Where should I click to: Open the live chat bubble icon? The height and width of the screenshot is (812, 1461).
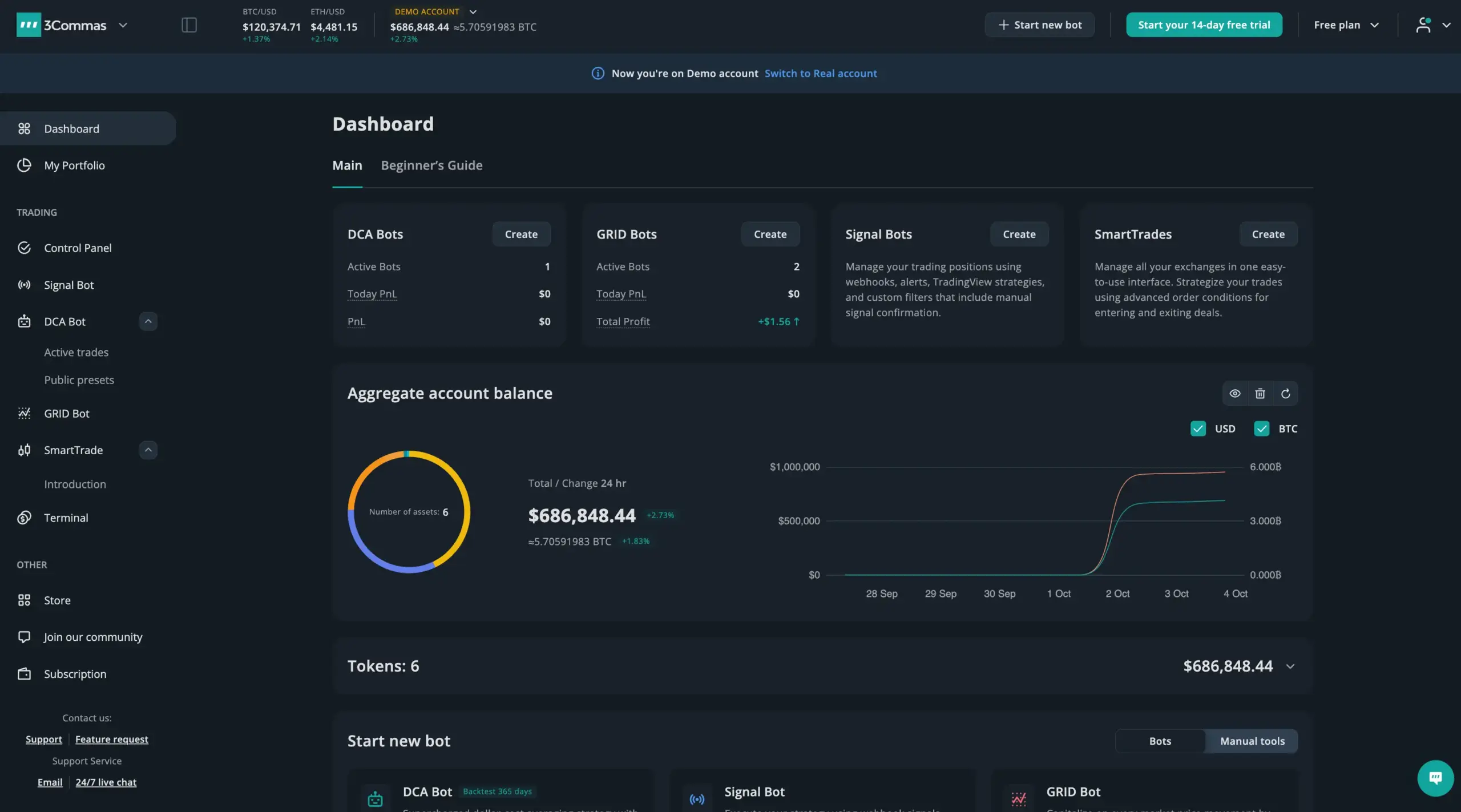[x=1435, y=778]
